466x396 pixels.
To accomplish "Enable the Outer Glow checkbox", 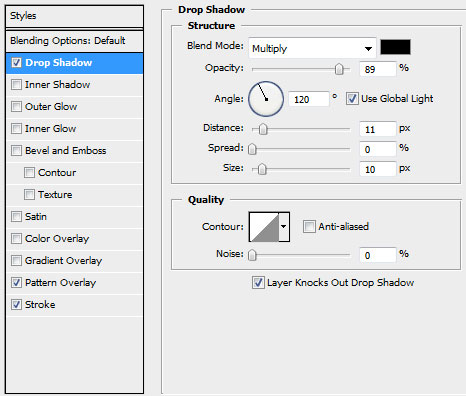I will coord(16,107).
